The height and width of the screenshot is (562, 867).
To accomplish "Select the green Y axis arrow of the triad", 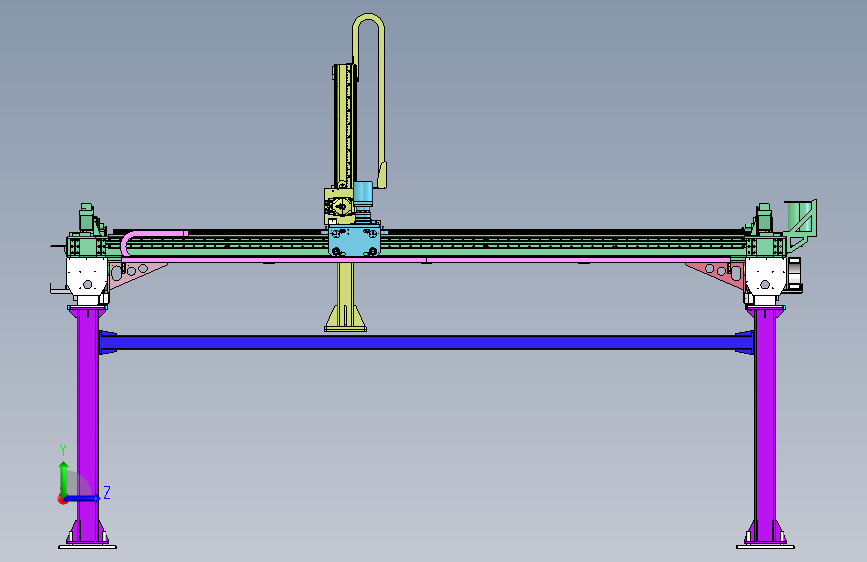I will point(64,478).
